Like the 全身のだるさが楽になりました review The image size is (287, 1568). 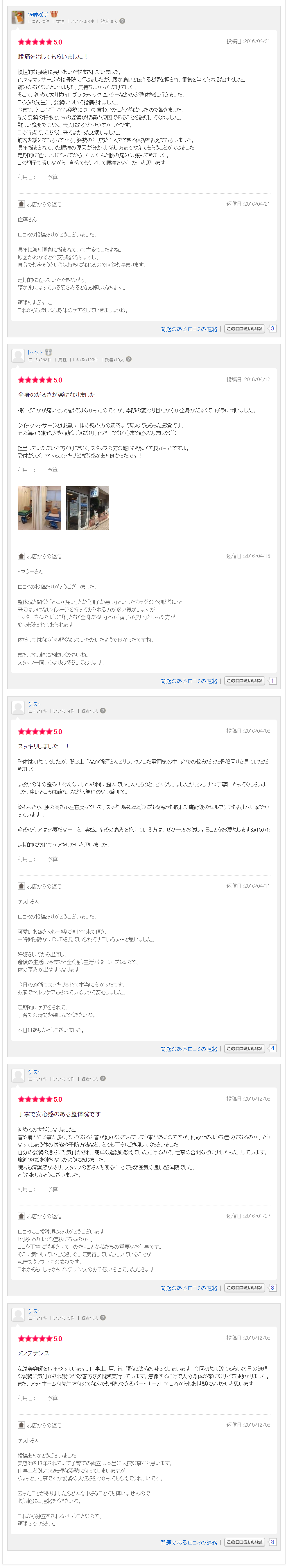point(244,681)
